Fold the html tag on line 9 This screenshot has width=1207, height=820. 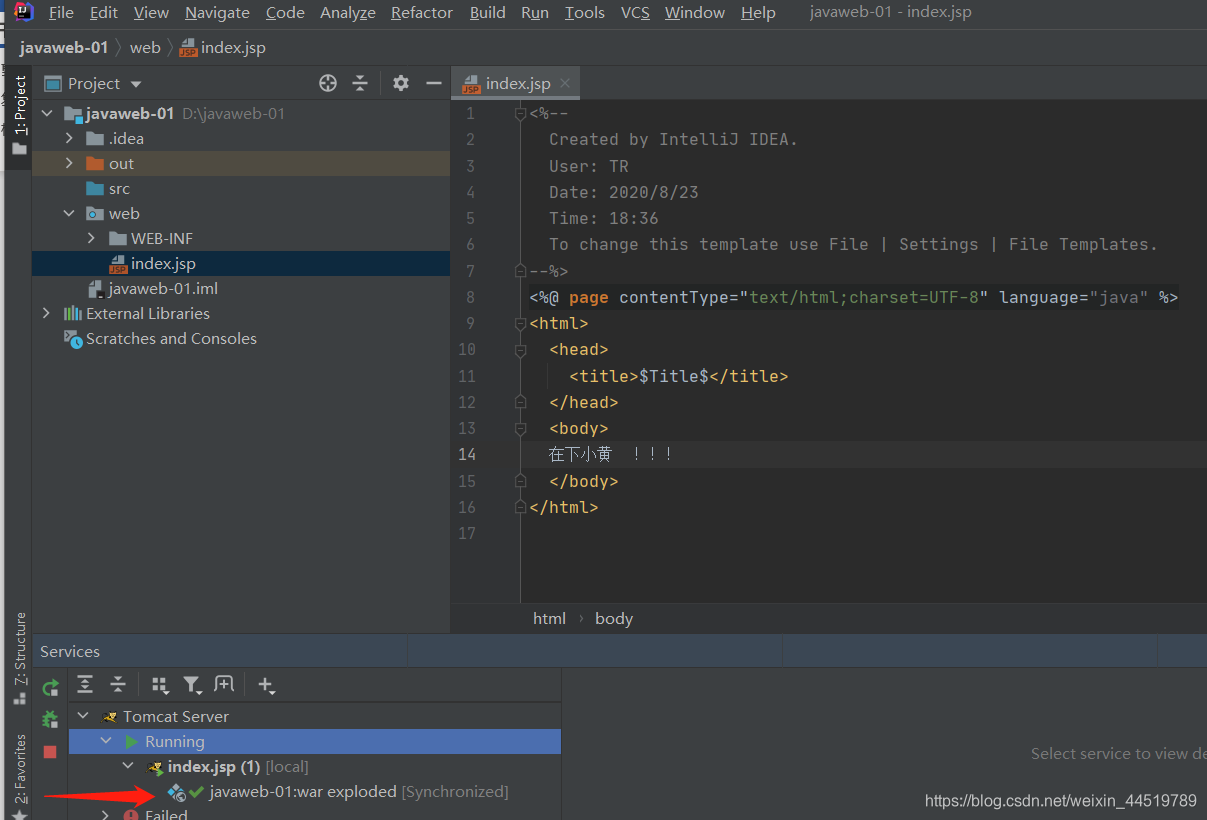[520, 324]
